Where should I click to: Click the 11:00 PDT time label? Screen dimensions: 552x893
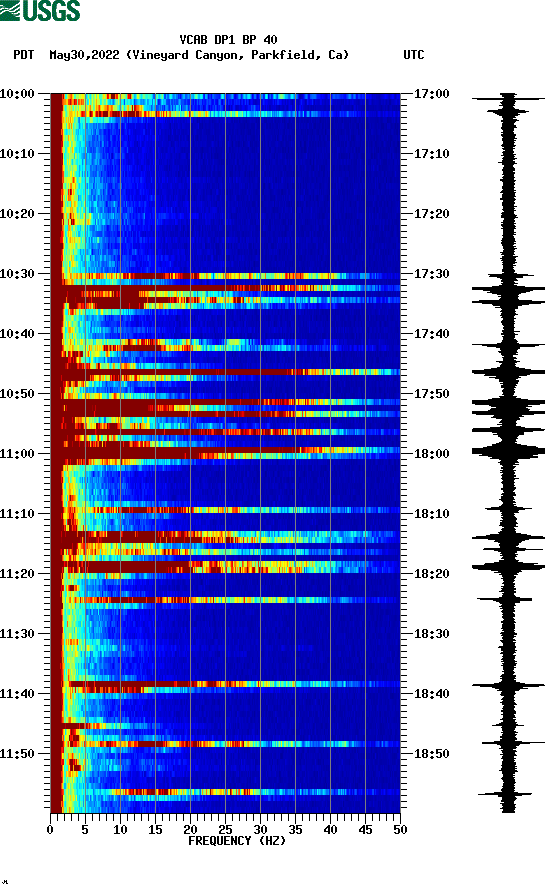click(x=17, y=454)
